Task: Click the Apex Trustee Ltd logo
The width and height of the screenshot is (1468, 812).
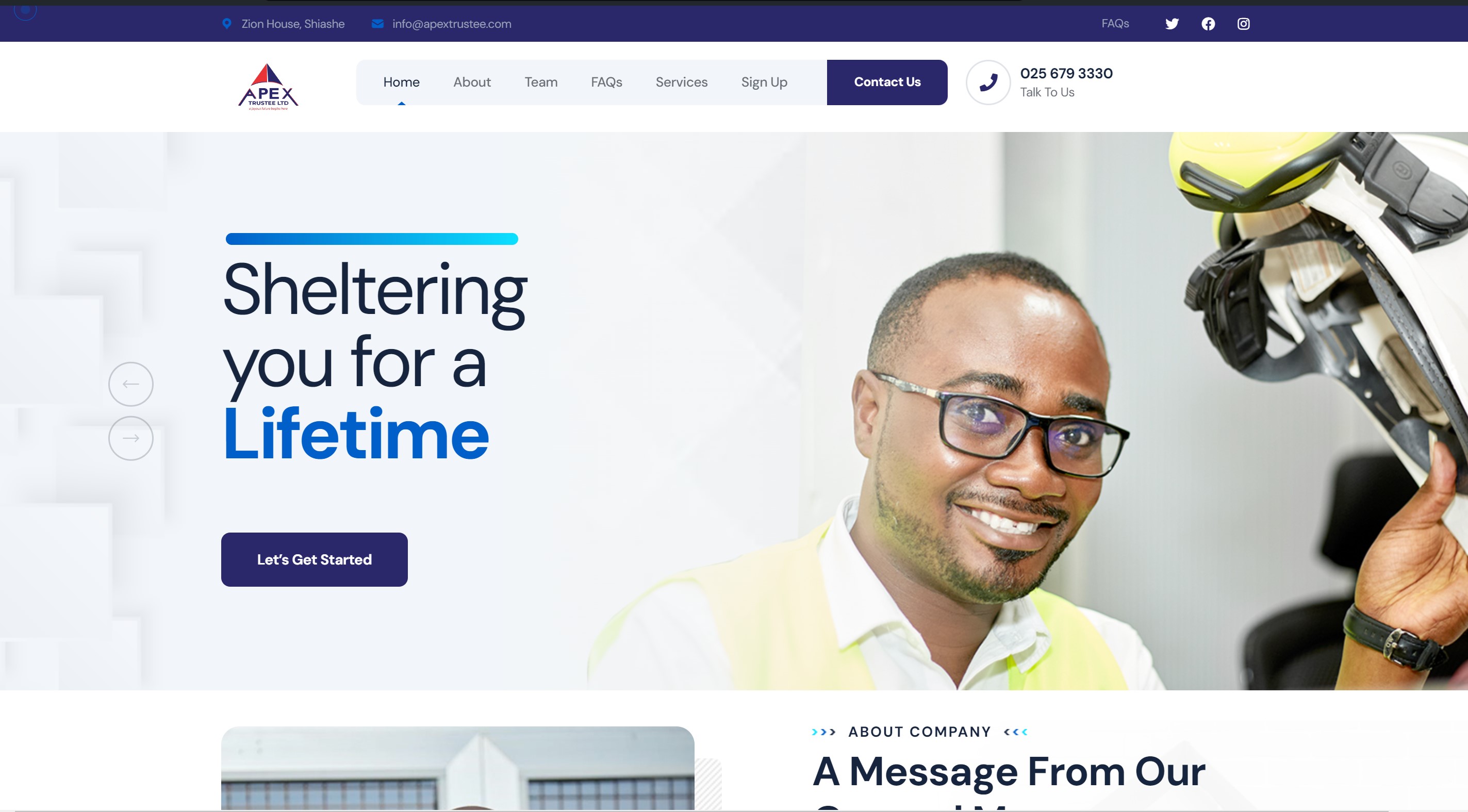Action: 268,87
